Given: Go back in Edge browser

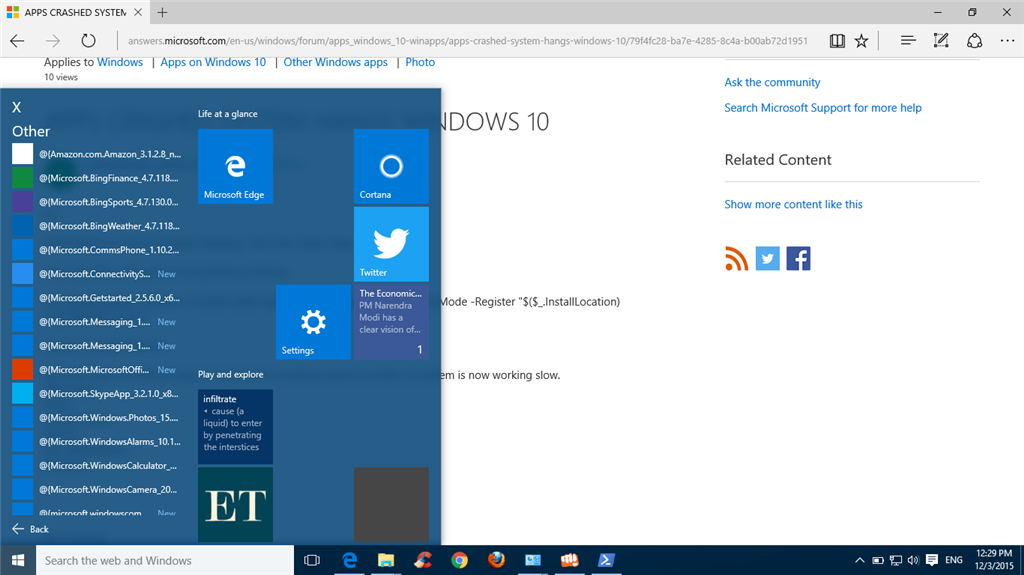Looking at the screenshot, I should 18,41.
